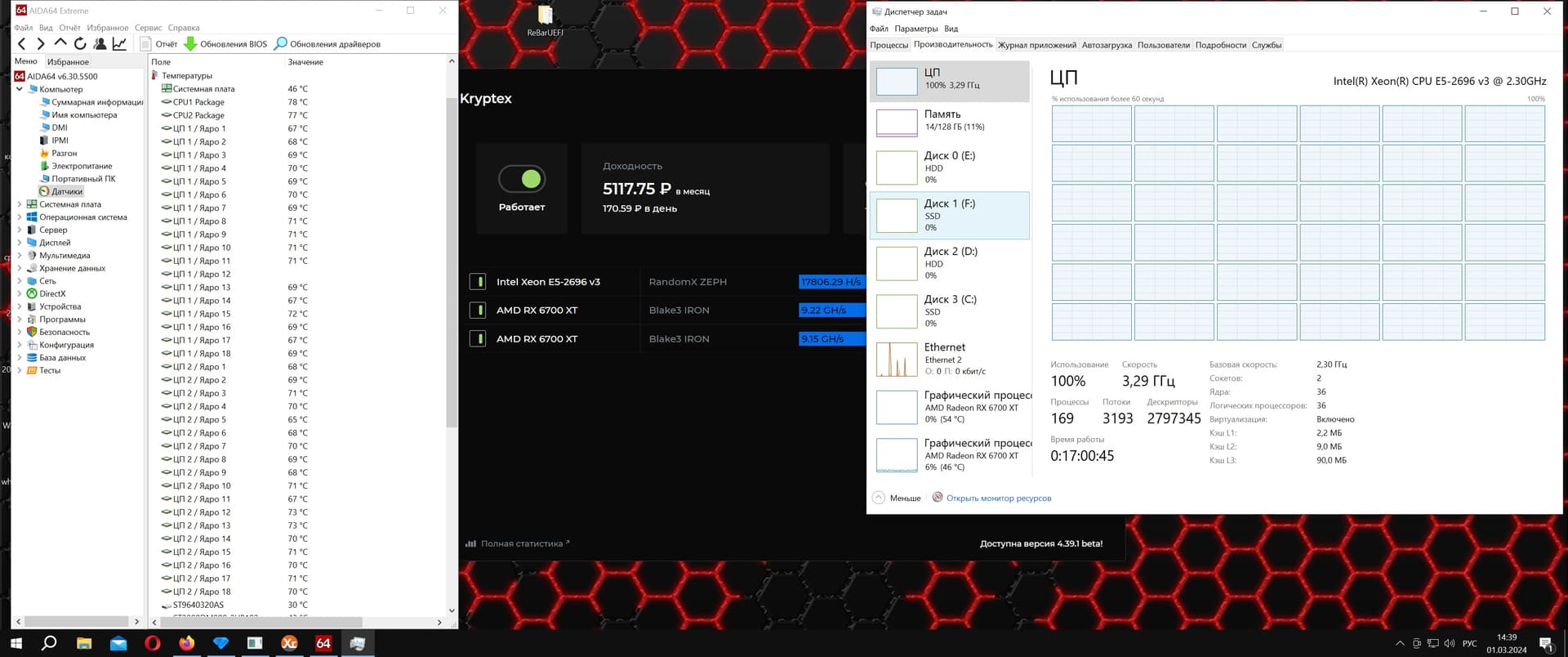
Task: Select Безопасность in the AIDA64 tree
Action: click(x=58, y=332)
